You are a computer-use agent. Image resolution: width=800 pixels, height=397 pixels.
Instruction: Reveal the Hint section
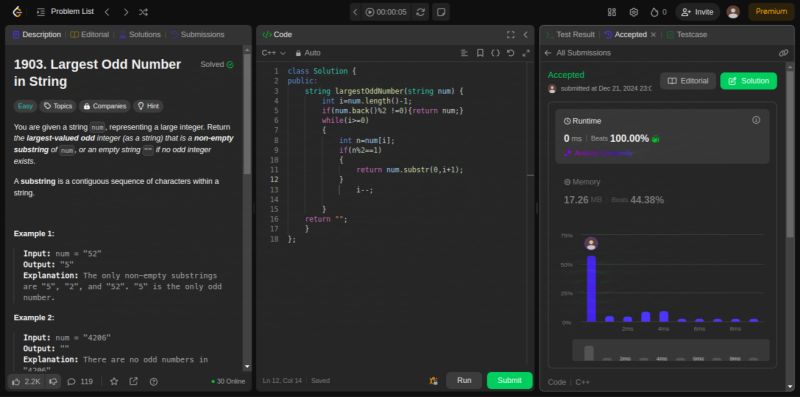pos(148,106)
